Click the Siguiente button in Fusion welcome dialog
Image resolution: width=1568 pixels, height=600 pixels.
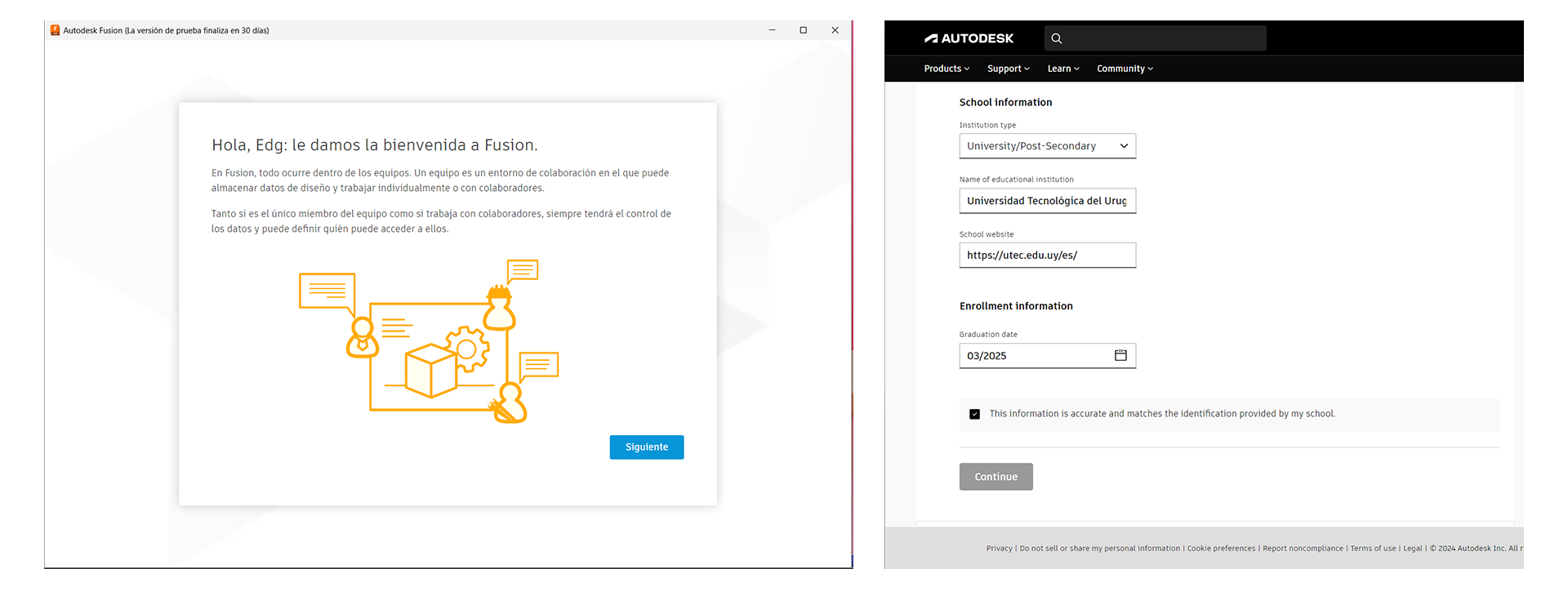[x=647, y=447]
